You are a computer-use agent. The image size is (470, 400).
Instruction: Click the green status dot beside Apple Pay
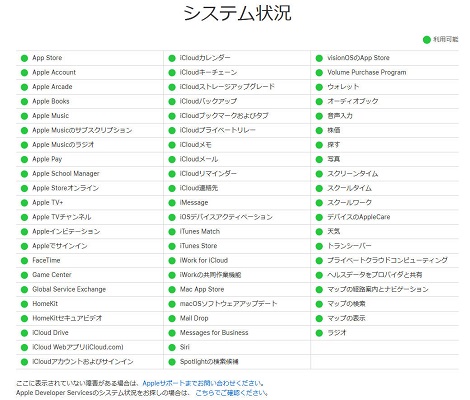pyautogui.click(x=24, y=160)
